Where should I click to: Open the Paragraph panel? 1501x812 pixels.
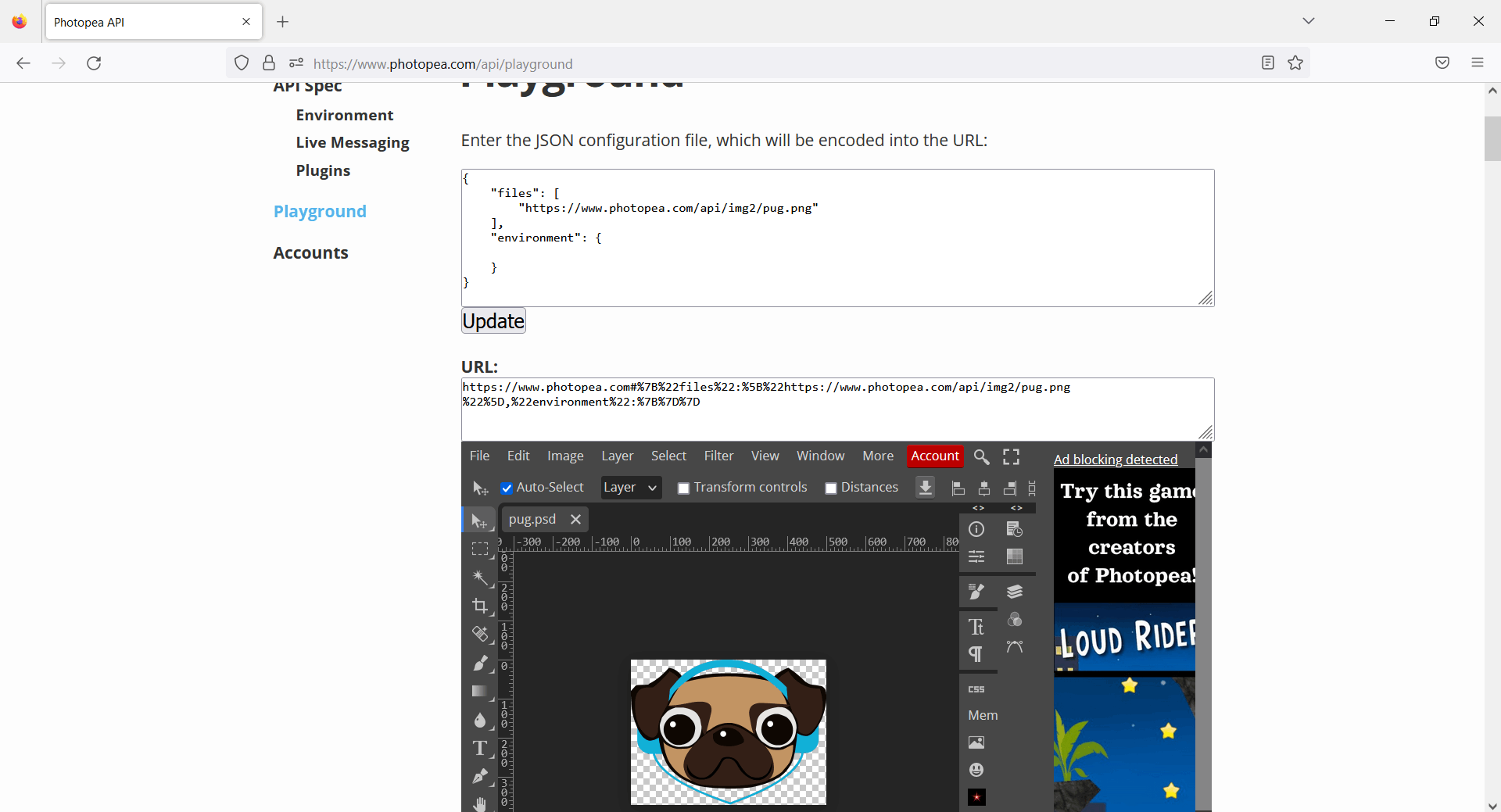coord(976,654)
